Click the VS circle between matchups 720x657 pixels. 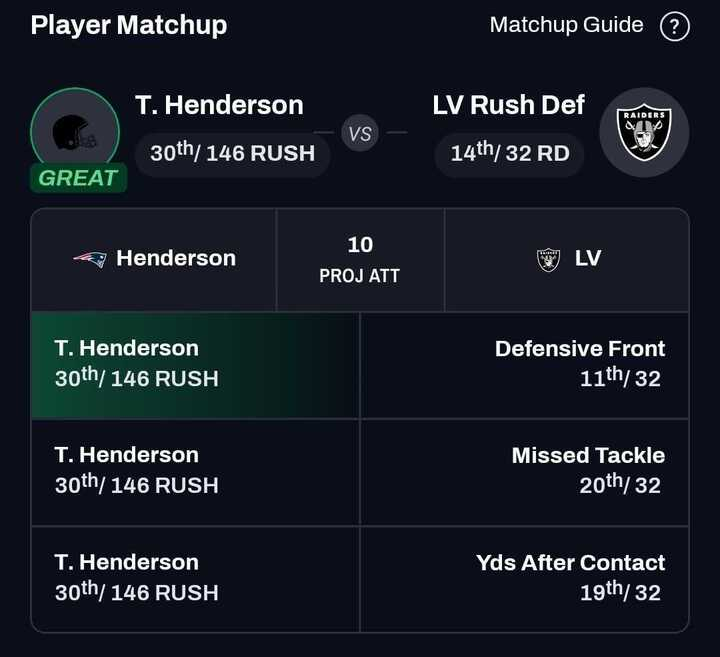tap(360, 133)
